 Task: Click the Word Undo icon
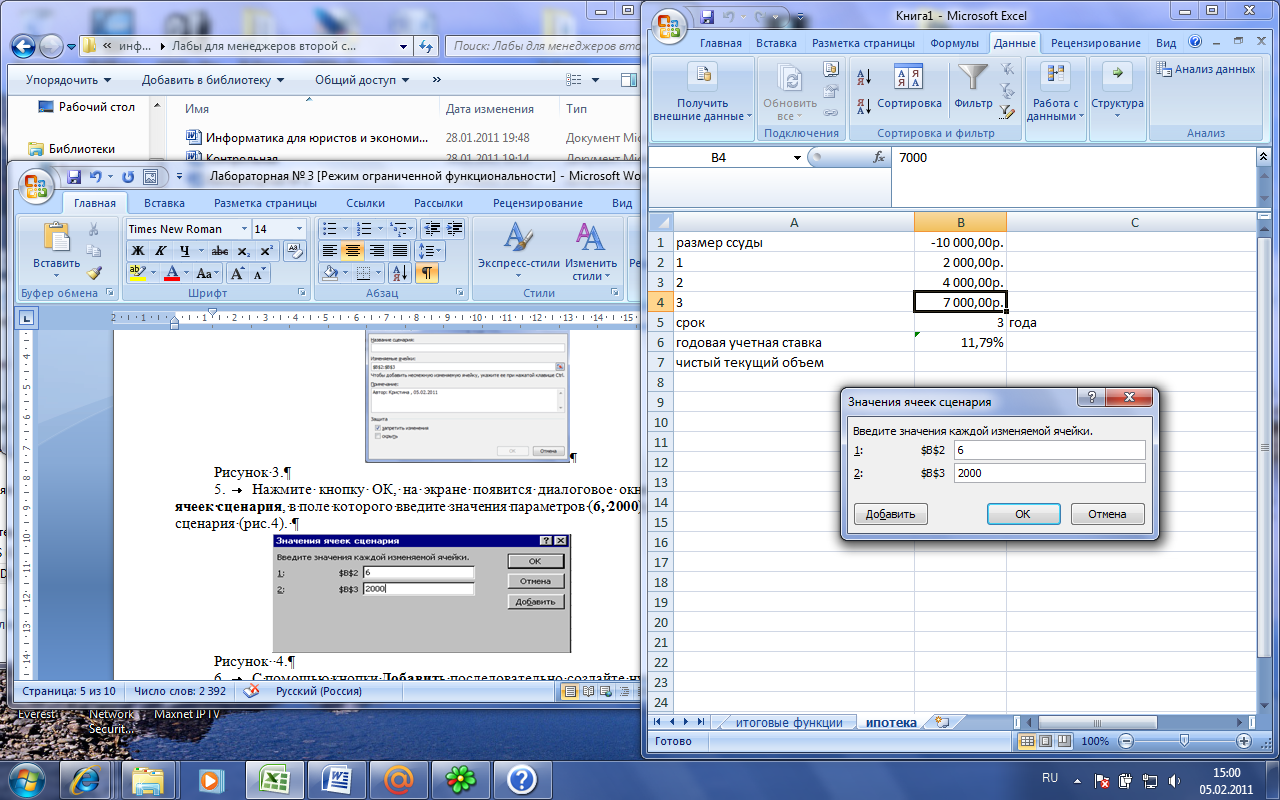point(95,176)
